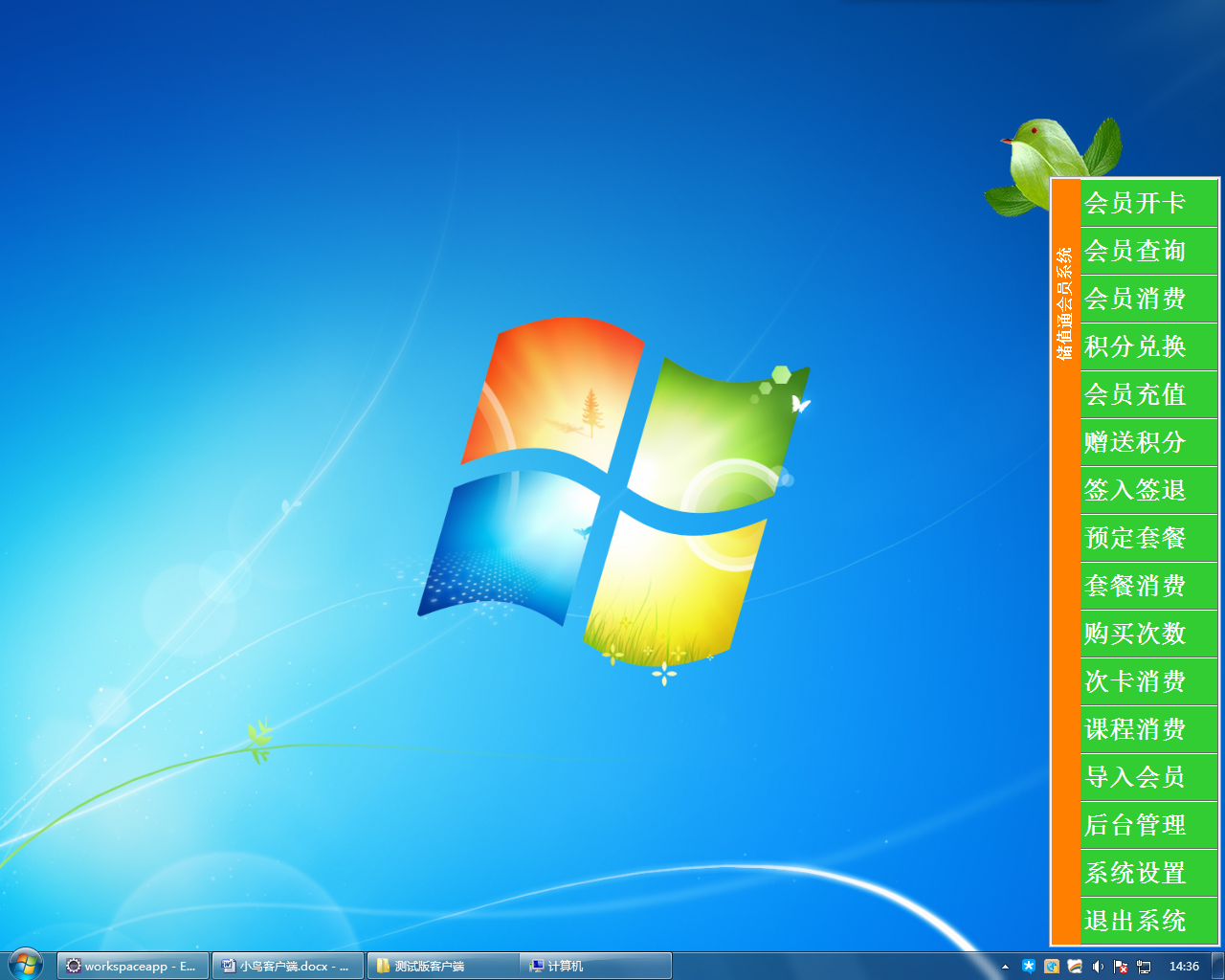Show hidden tray icons arrow
1225x980 pixels.
[1005, 967]
